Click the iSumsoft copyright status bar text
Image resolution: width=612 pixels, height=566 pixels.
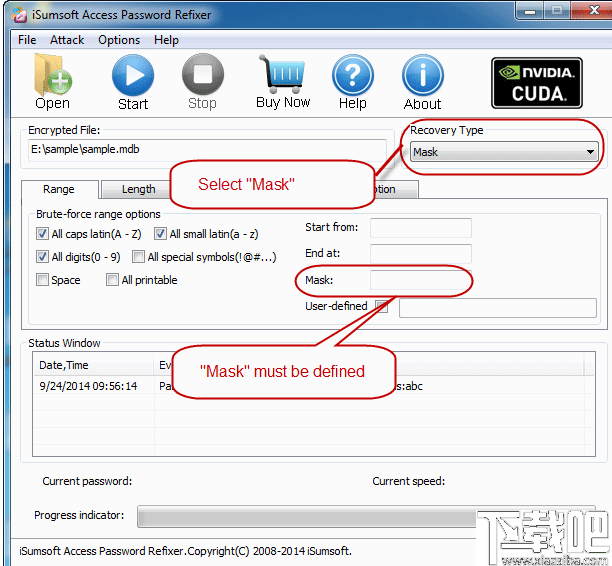click(x=185, y=551)
